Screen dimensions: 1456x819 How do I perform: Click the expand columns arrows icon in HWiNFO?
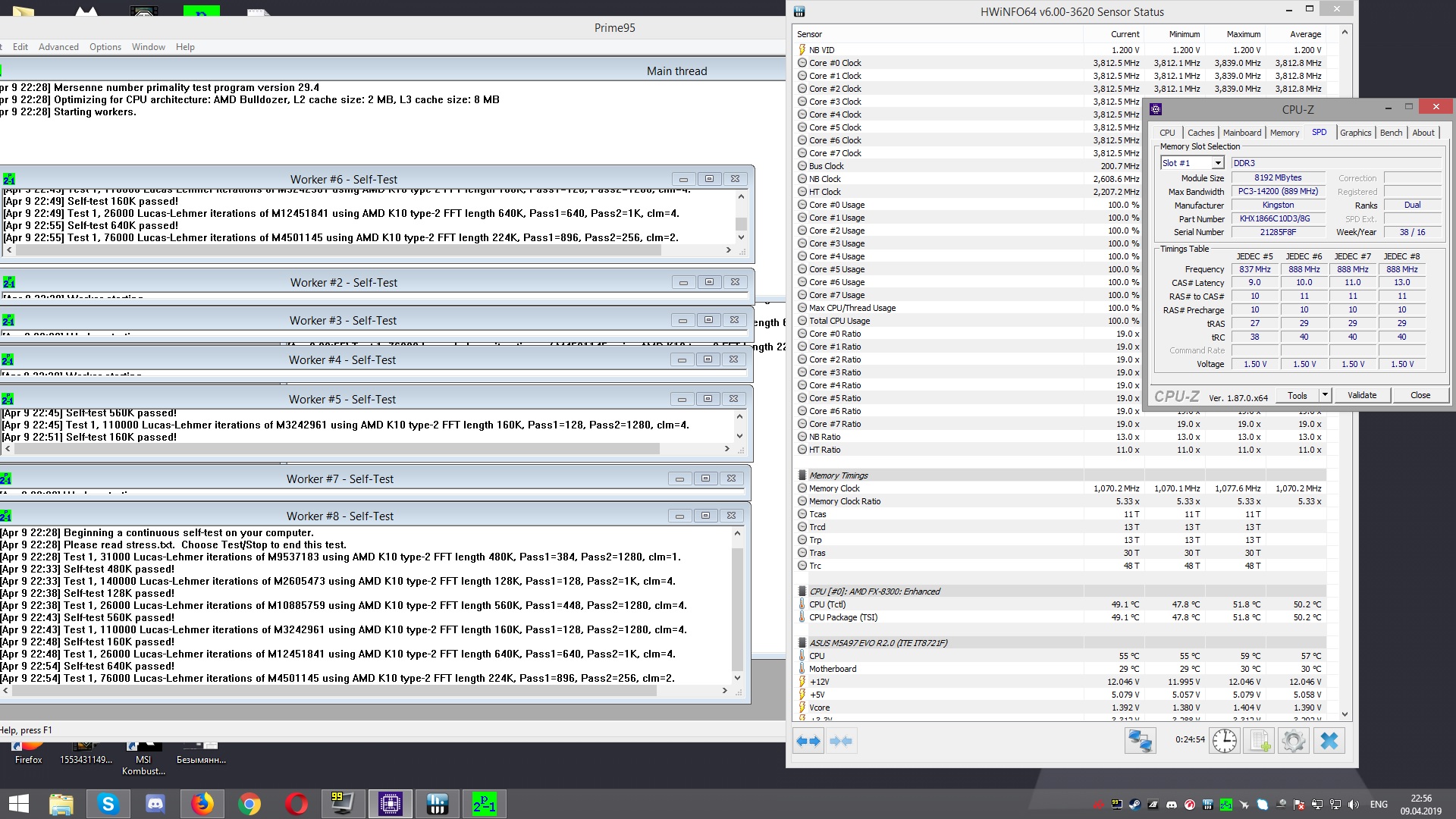tap(809, 741)
